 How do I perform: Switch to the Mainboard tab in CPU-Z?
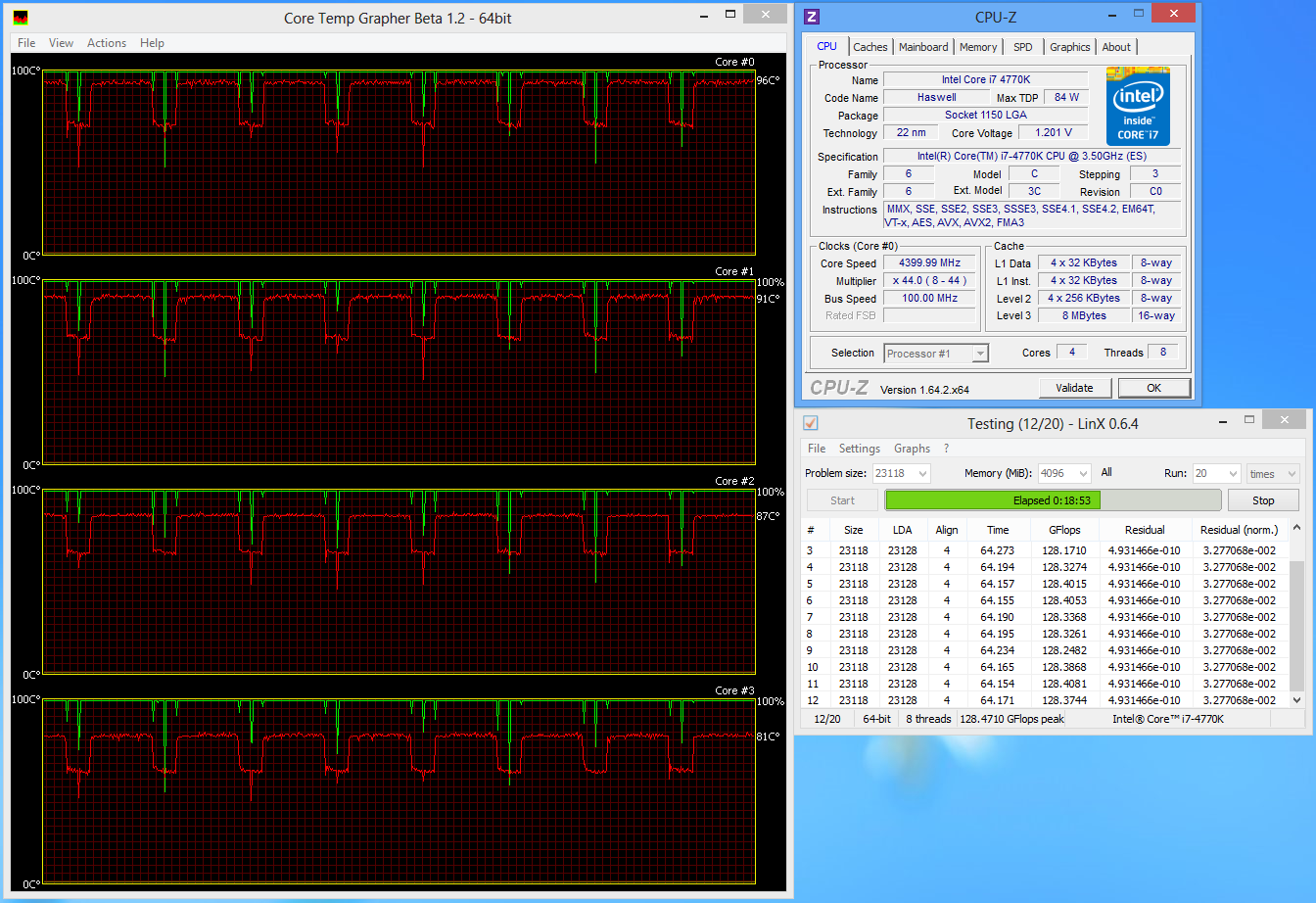922,47
